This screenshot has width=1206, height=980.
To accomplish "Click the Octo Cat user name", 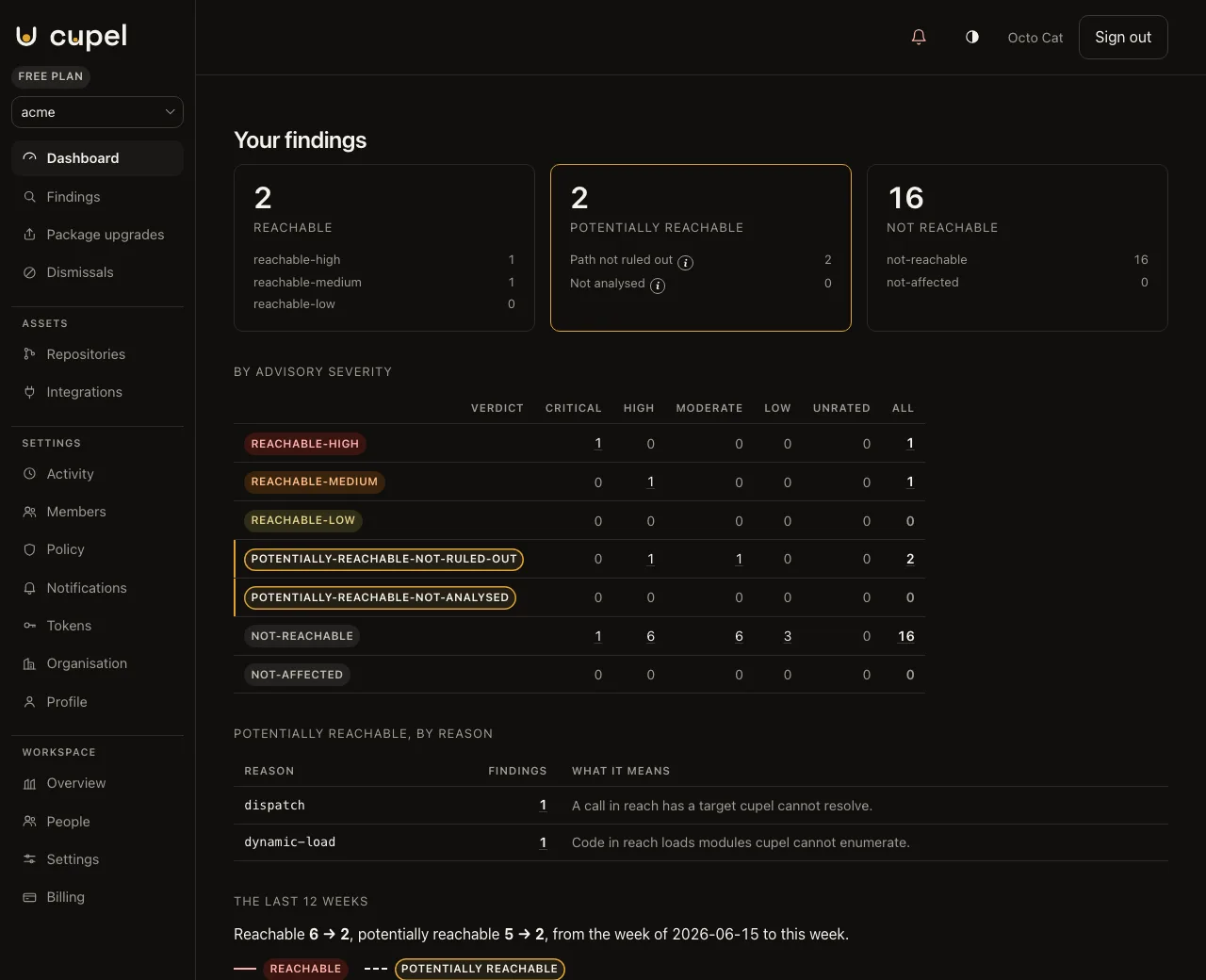I will 1035,38.
